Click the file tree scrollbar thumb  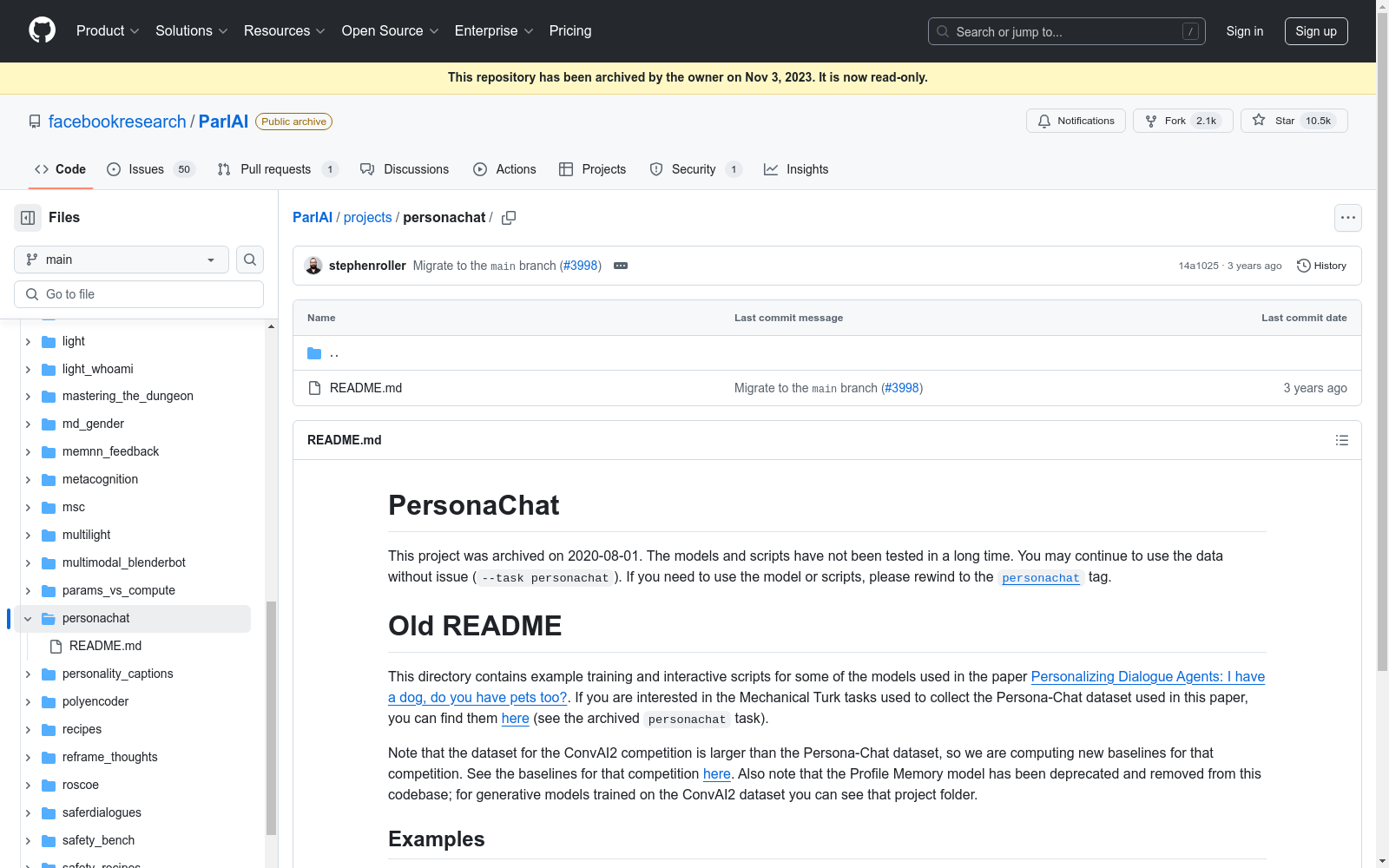point(271,718)
